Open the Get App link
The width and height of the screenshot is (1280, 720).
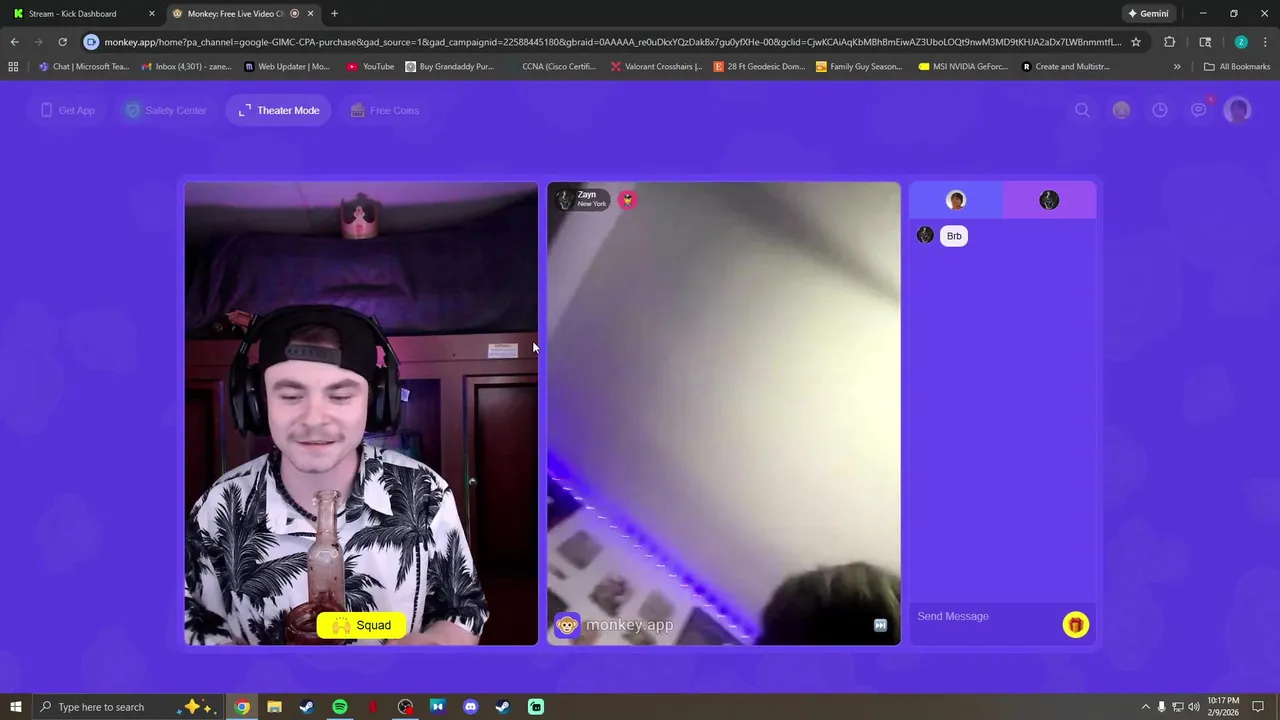point(67,110)
